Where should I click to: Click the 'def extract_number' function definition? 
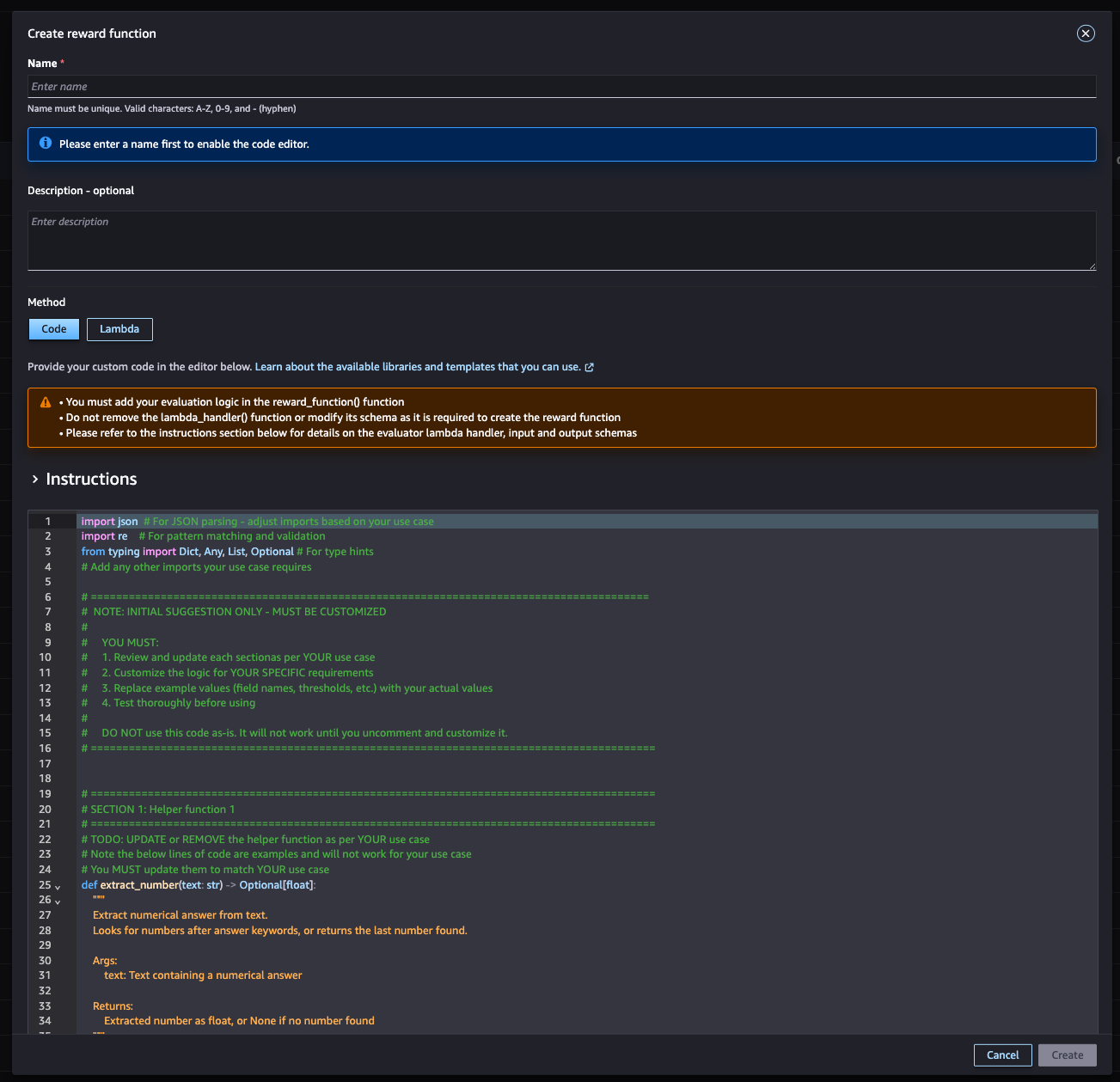(199, 885)
